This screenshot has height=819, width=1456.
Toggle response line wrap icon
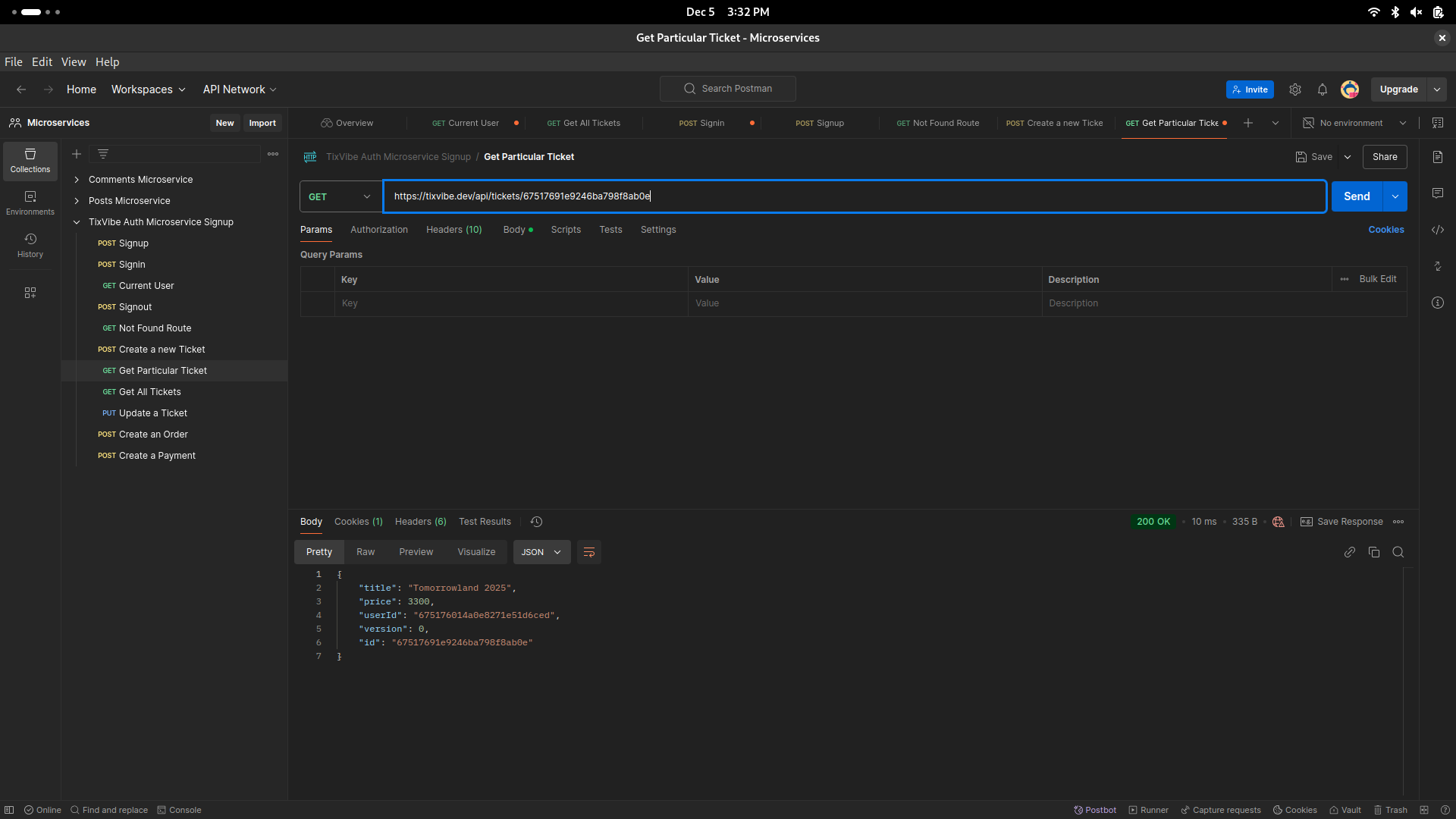589,552
